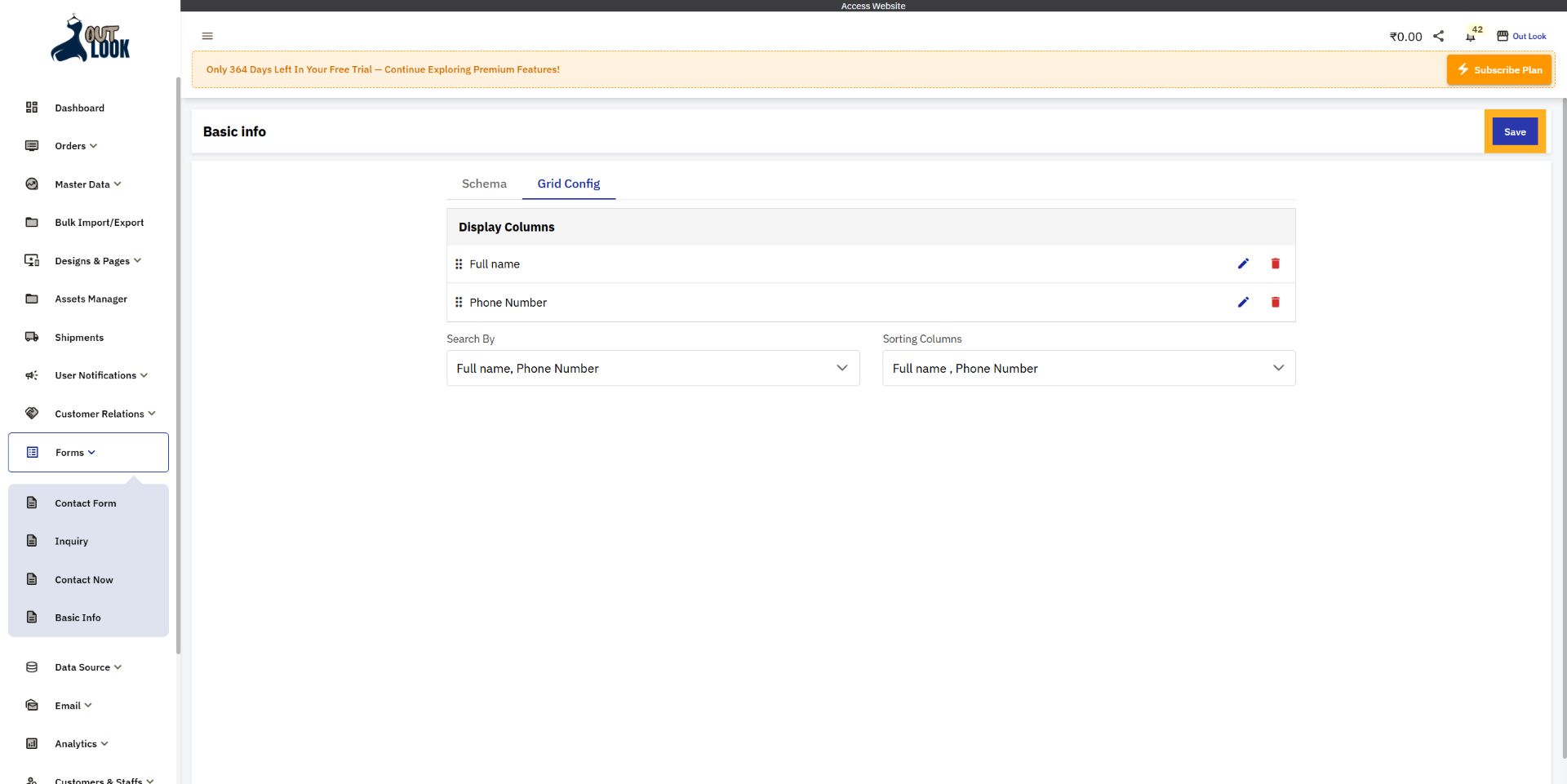Open the Sorting Columns dropdown
This screenshot has height=784, width=1567.
(1088, 368)
